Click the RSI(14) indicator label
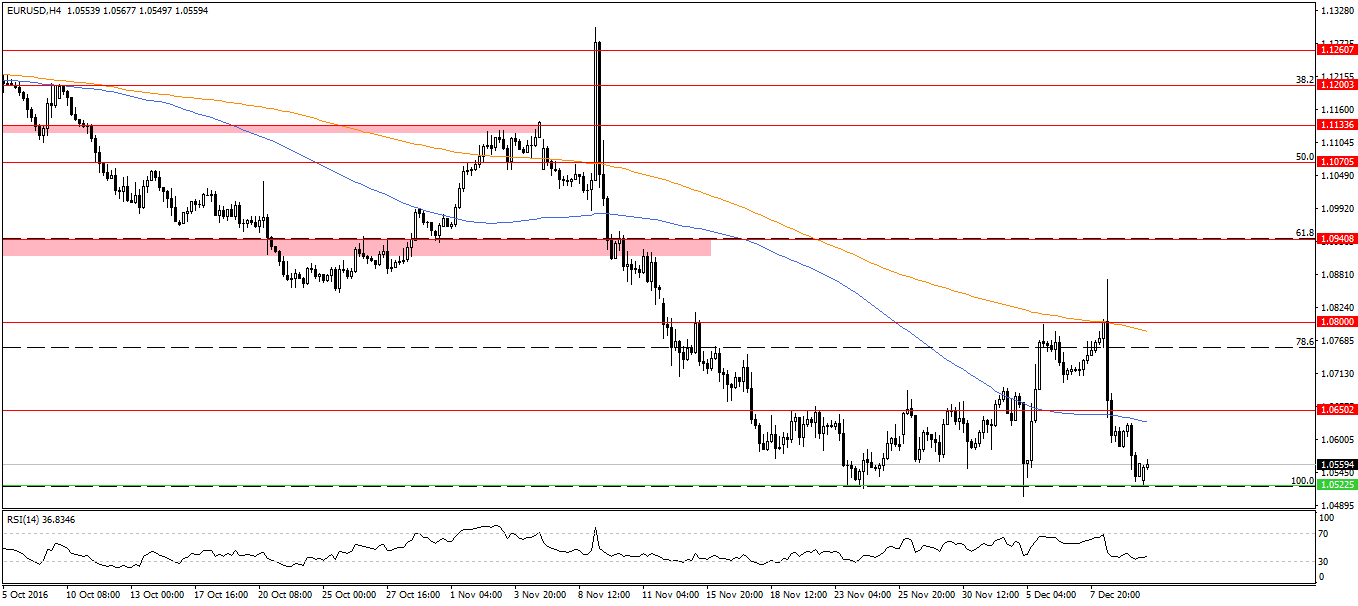This screenshot has height=606, width=1358. 40,519
